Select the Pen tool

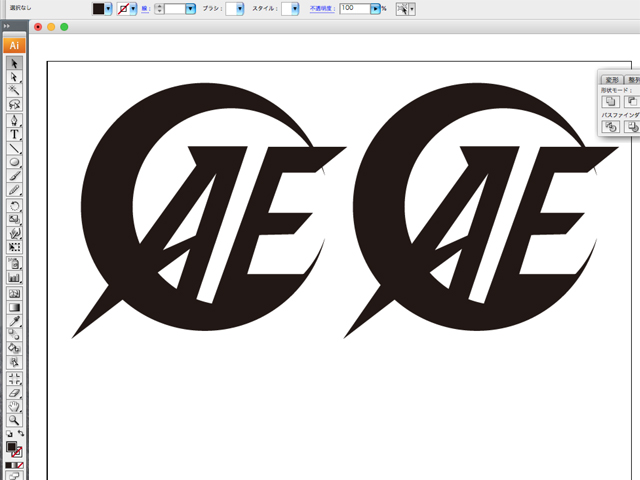tap(14, 120)
